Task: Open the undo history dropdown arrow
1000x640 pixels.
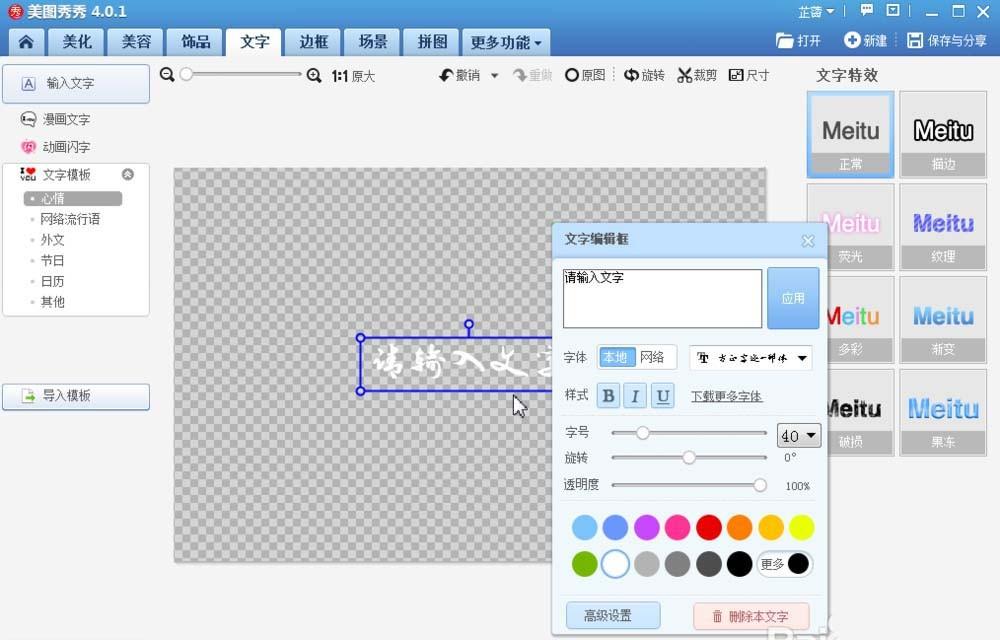Action: click(x=496, y=75)
